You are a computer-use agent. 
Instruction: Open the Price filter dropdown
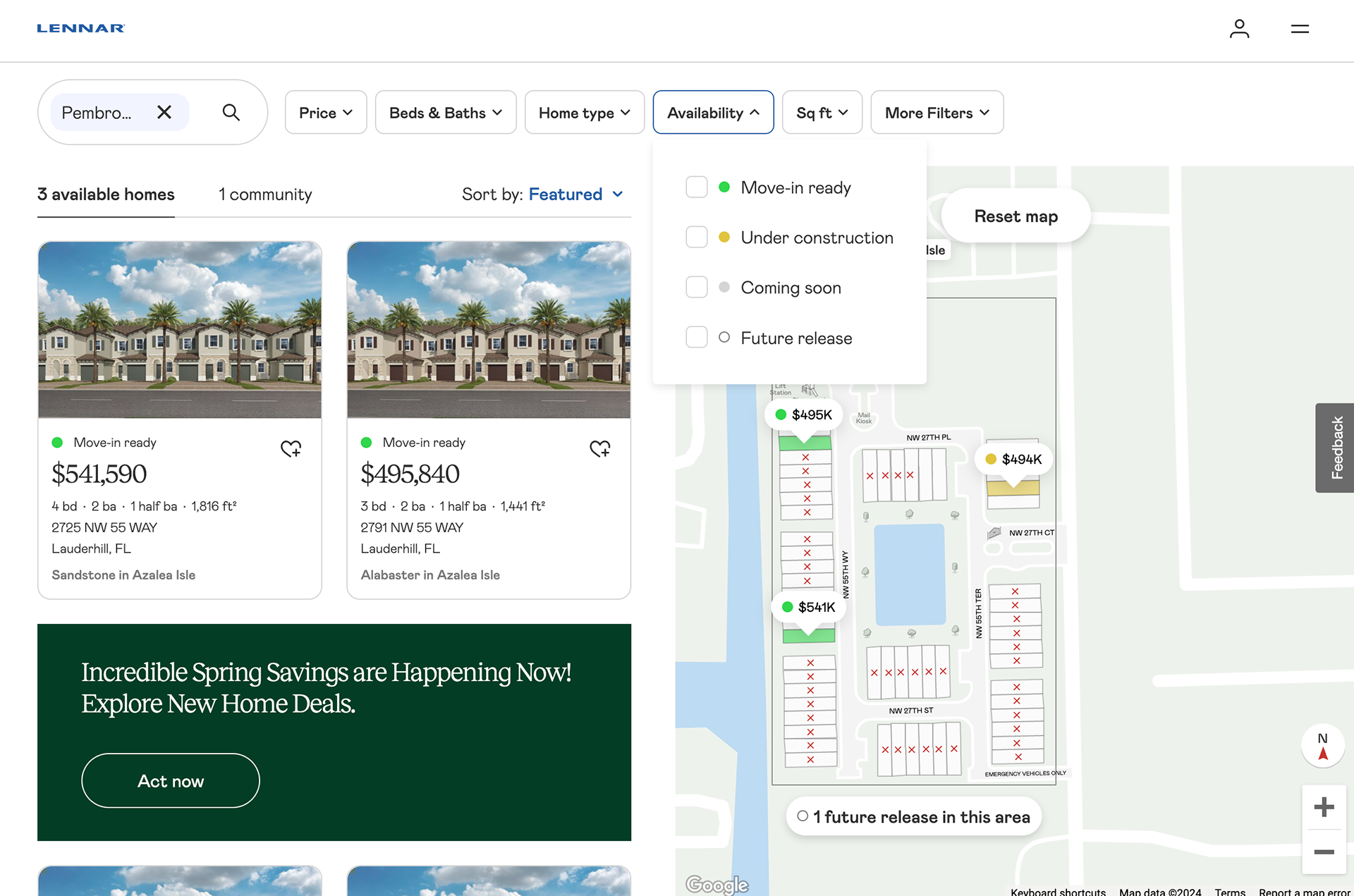point(326,113)
